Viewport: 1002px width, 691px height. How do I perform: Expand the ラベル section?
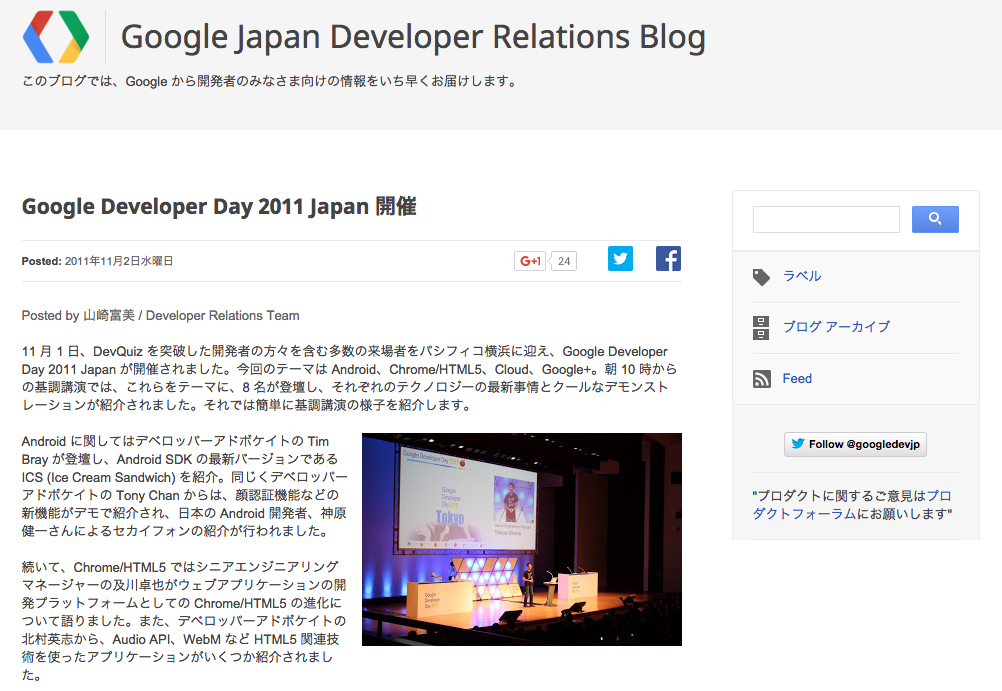point(802,276)
